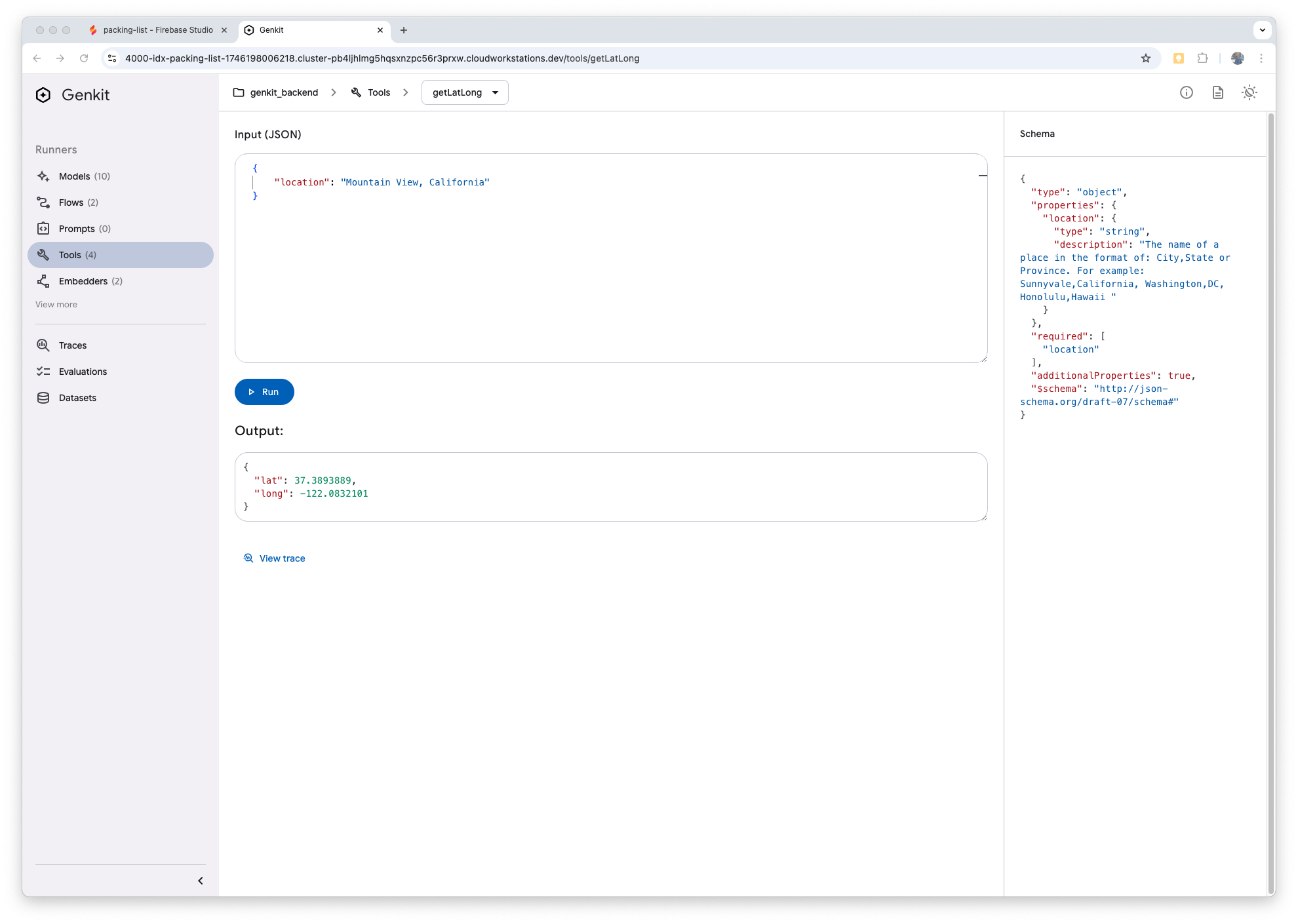Screen dimensions: 1298x924
Task: Open browser extensions puzzle icon
Action: [1202, 58]
